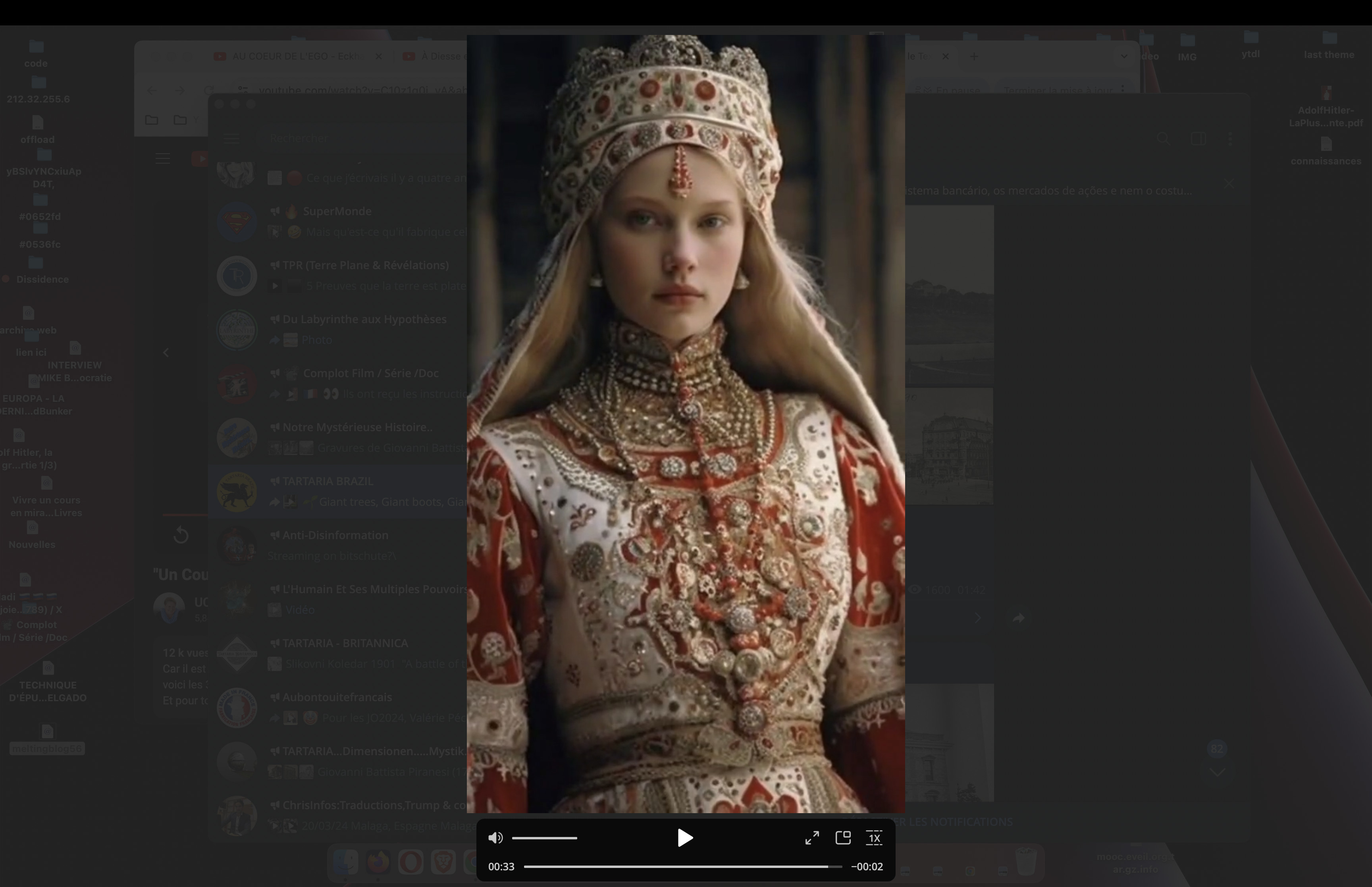Click the TARTARIA BRAZIL griffin avatar
This screenshot has height=887, width=1372.
coord(237,491)
